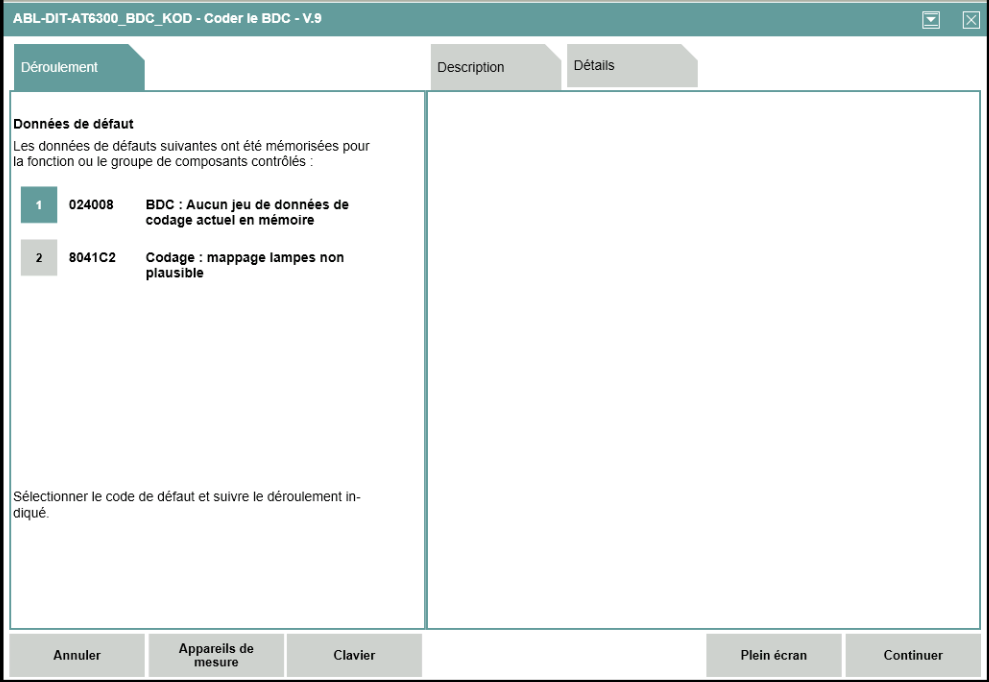Screen dimensions: 989x682
Task: Open the Détails tab
Action: [x=632, y=66]
